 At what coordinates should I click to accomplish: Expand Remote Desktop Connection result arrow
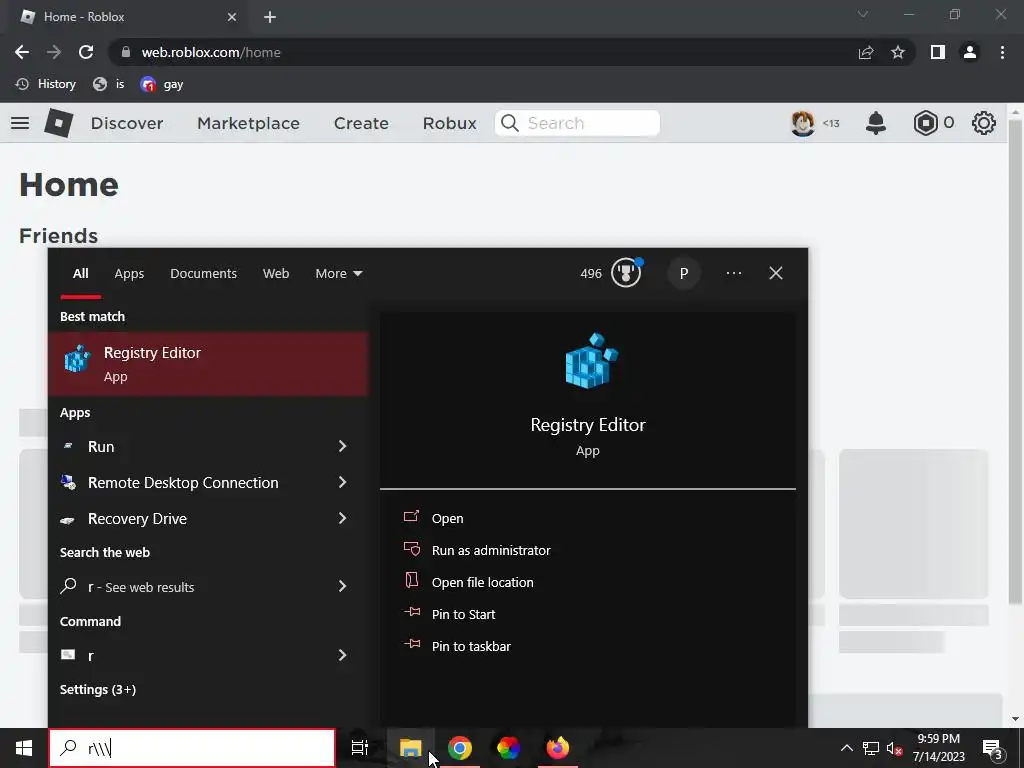click(342, 482)
